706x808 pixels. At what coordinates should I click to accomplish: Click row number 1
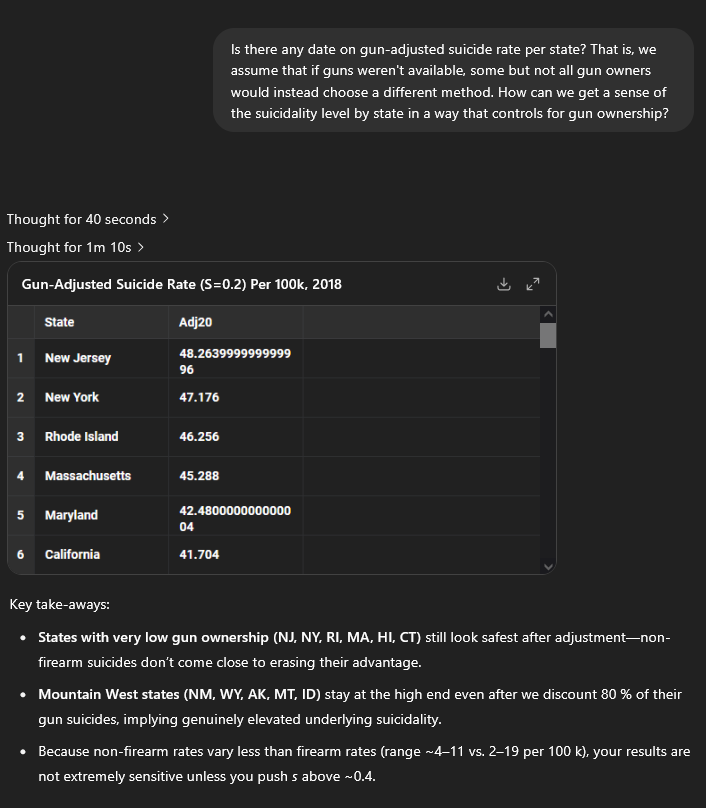pos(21,358)
